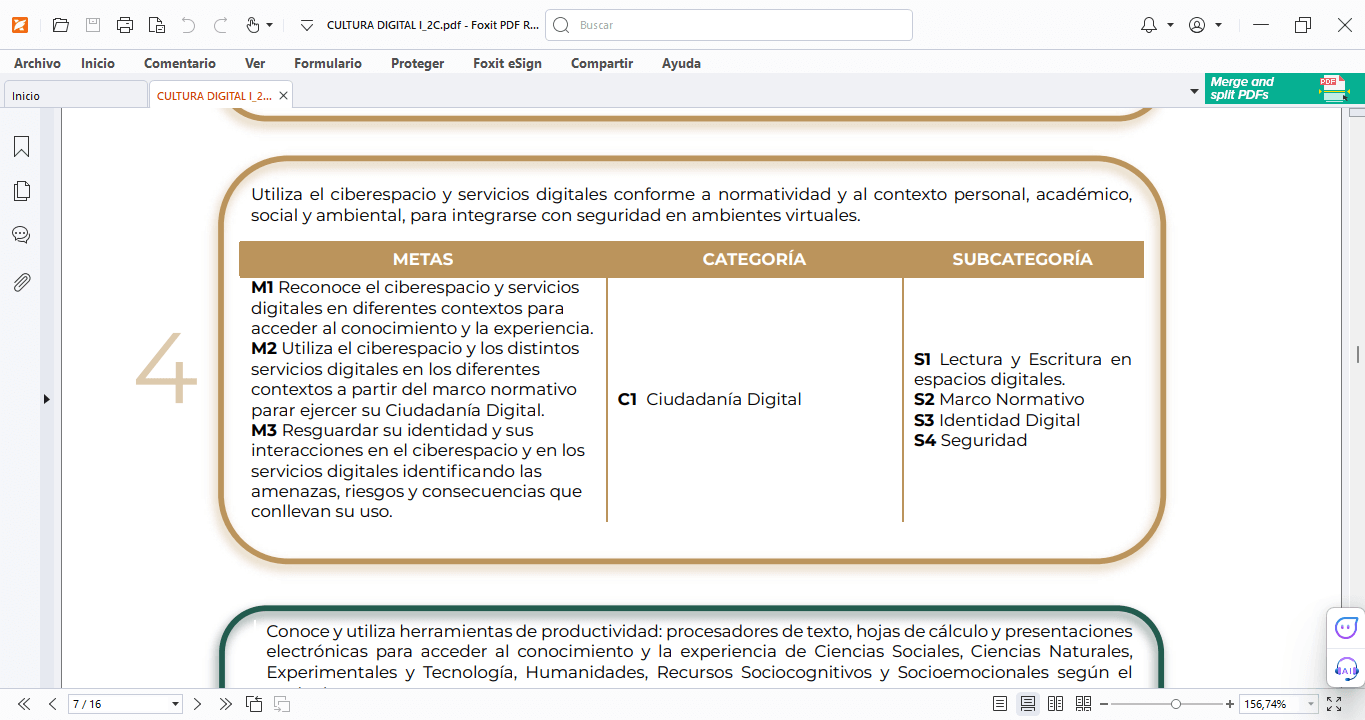
Task: Click the create PDF from file icon
Action: [156, 25]
